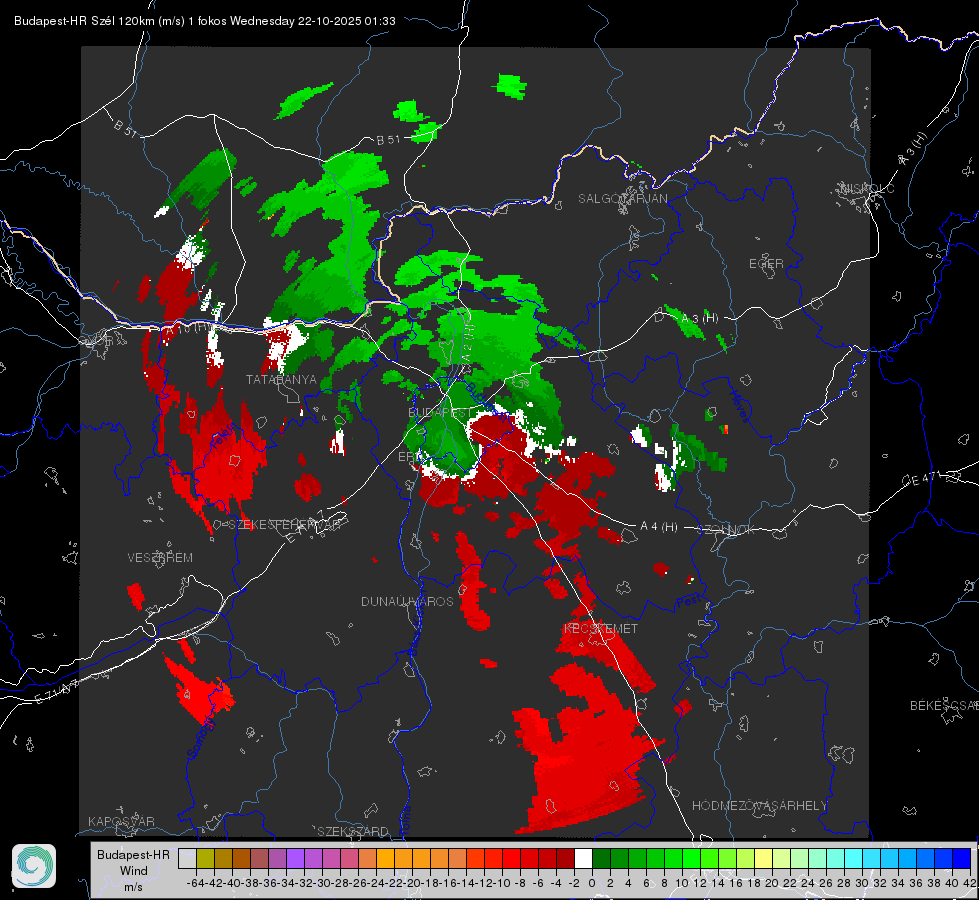Click the 'Budapest-HR Wind m/s' legend title
The height and width of the screenshot is (900, 979).
[134, 870]
